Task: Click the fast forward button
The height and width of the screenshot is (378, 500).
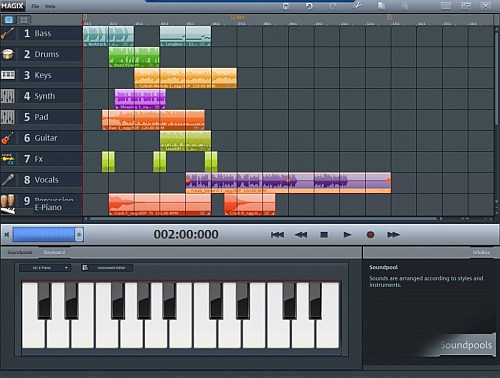Action: point(393,235)
